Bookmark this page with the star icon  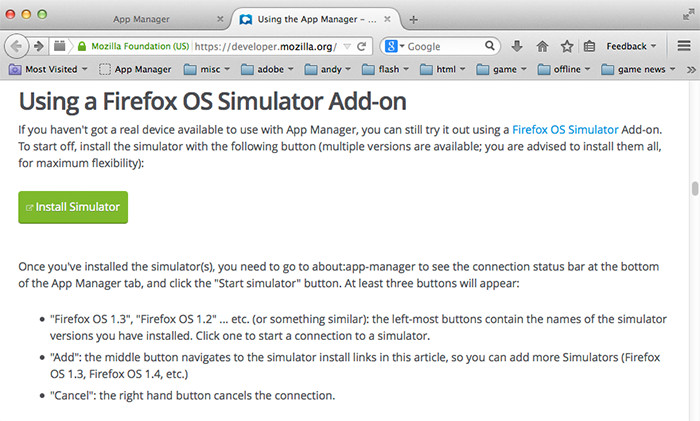click(x=567, y=46)
